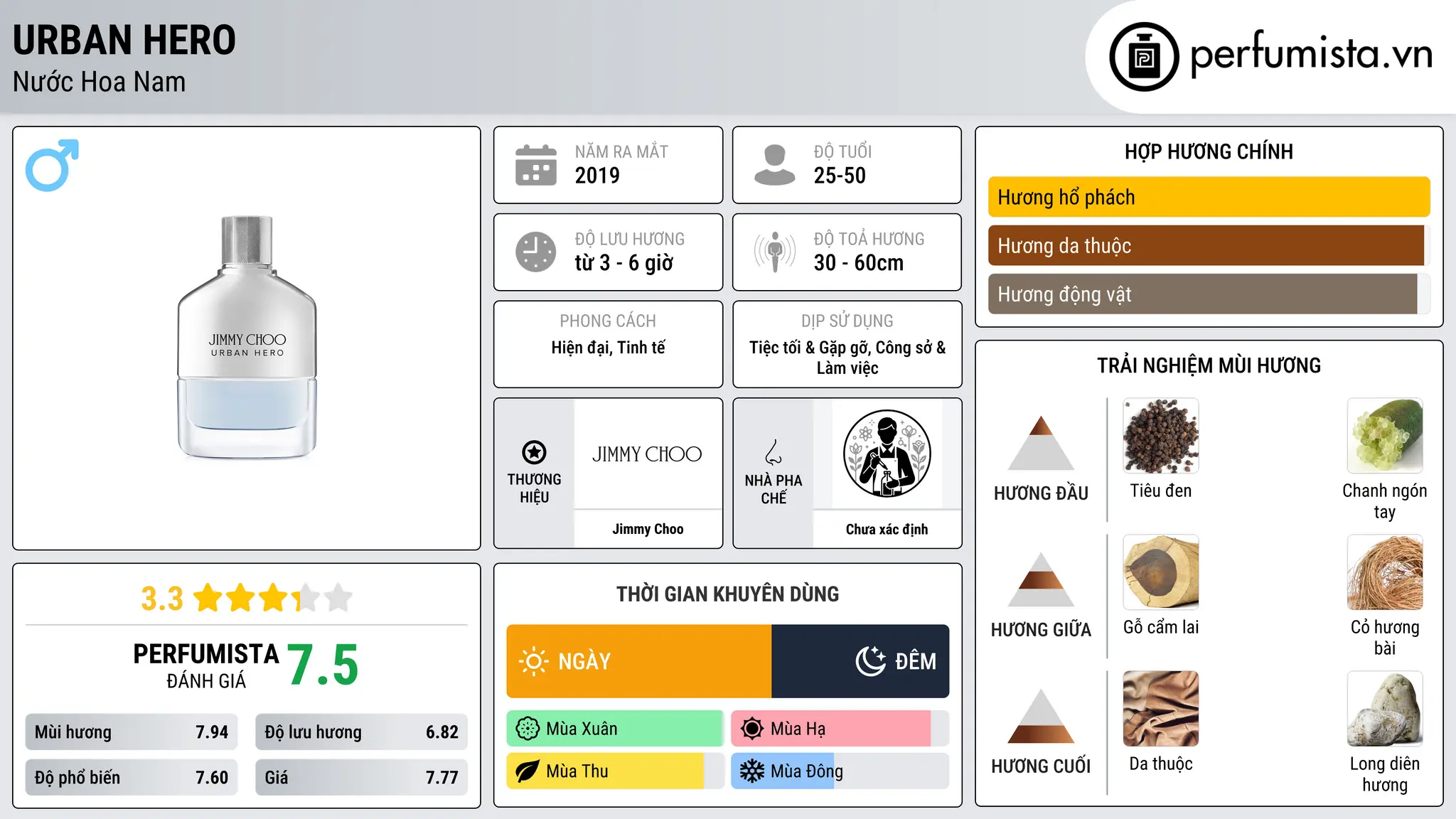Click the star badge icon above Thương hiệu
Image resolution: width=1456 pixels, height=819 pixels.
534,452
